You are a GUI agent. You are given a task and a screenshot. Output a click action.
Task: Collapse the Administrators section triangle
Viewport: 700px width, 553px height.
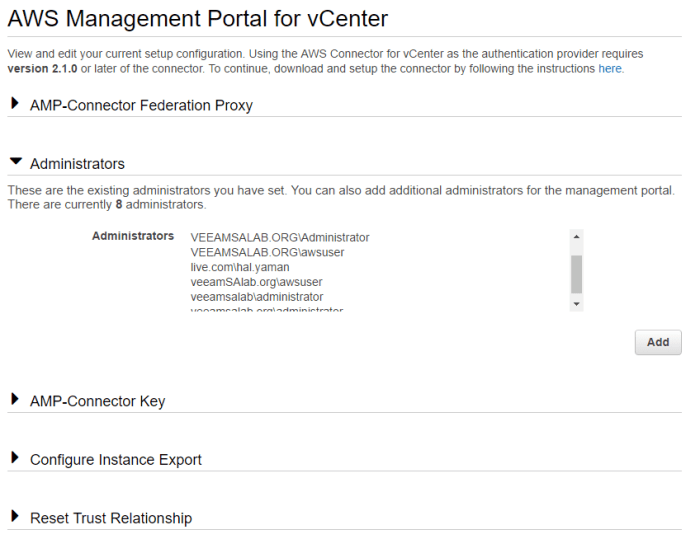(x=16, y=162)
